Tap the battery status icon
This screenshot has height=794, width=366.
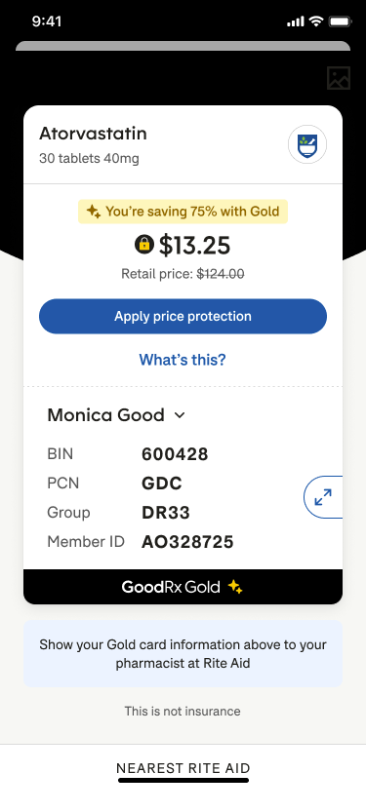tap(340, 21)
